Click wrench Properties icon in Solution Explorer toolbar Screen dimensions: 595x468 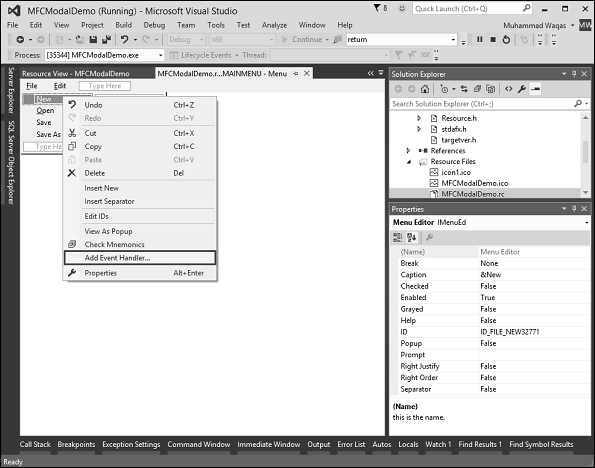[x=522, y=89]
